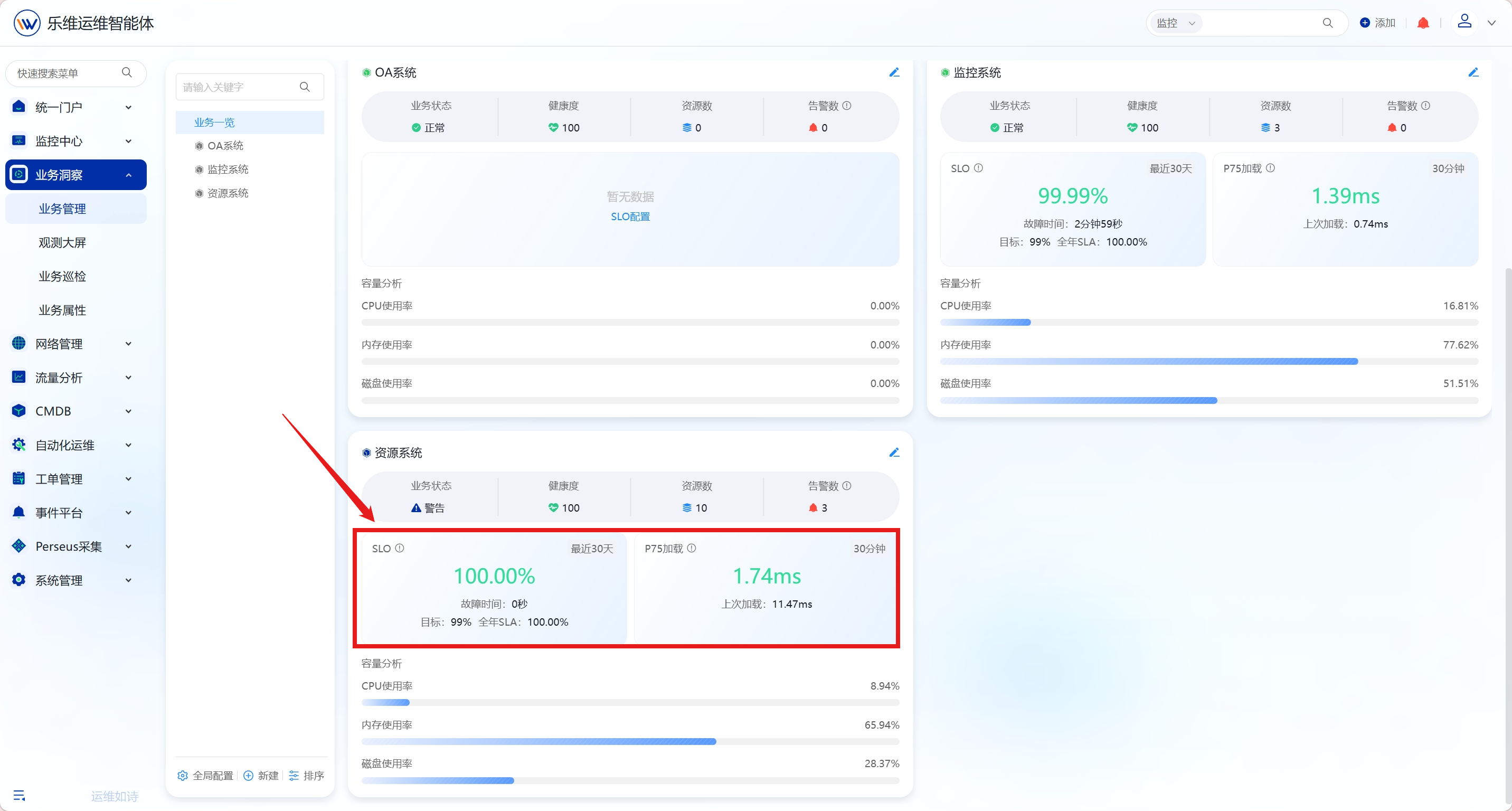Click the P75加载 info icon in 资源系统 card
The width and height of the screenshot is (1512, 811).
pyautogui.click(x=692, y=548)
